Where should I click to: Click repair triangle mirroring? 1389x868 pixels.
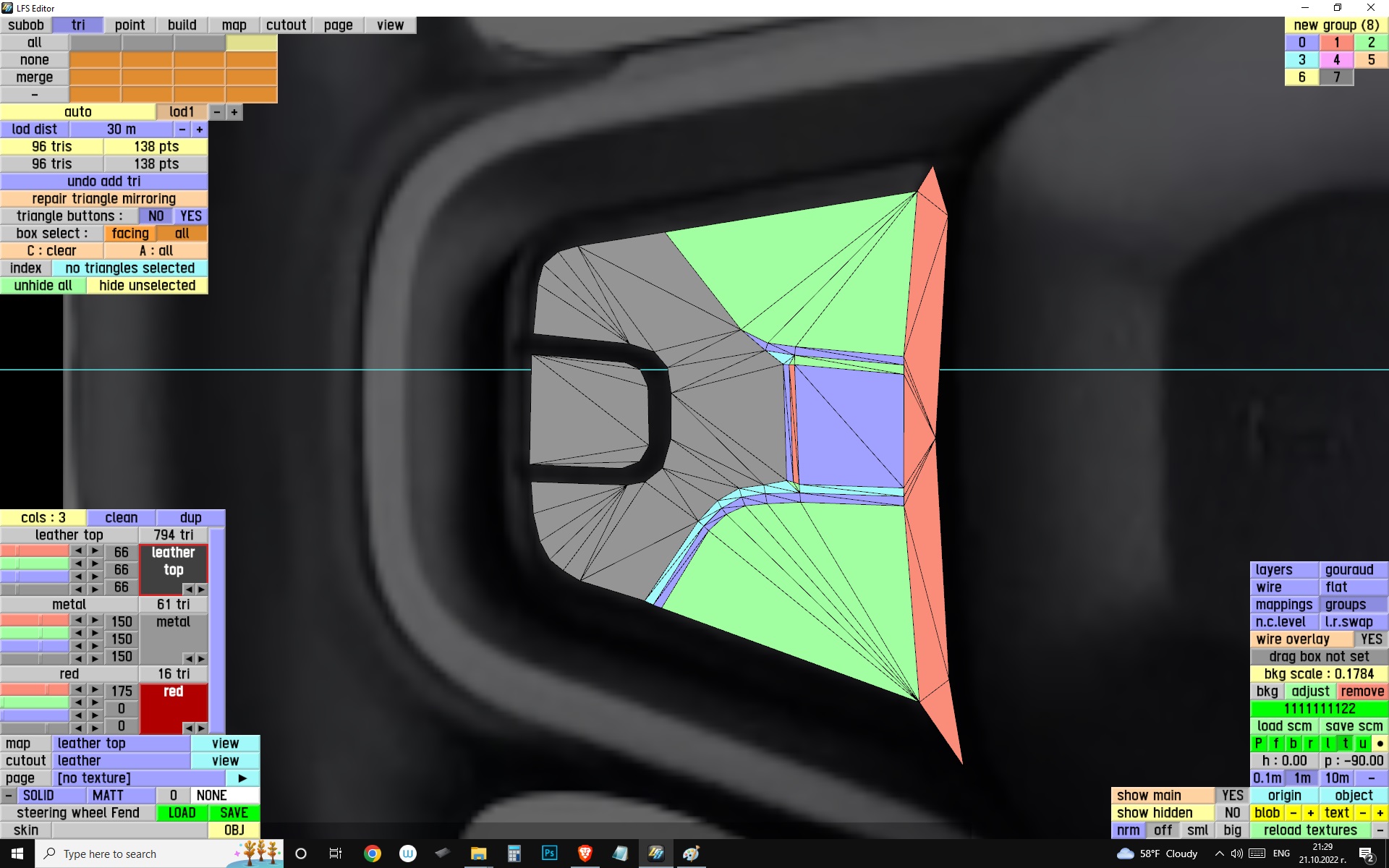pyautogui.click(x=103, y=199)
